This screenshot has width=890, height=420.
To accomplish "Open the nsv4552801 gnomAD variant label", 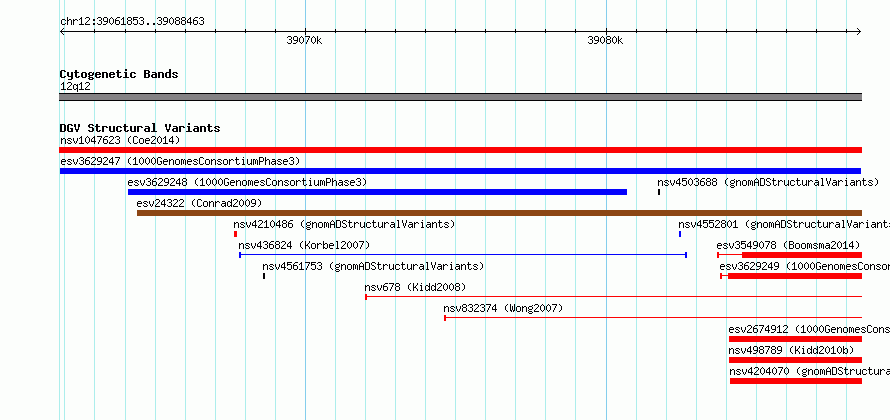I will 784,224.
